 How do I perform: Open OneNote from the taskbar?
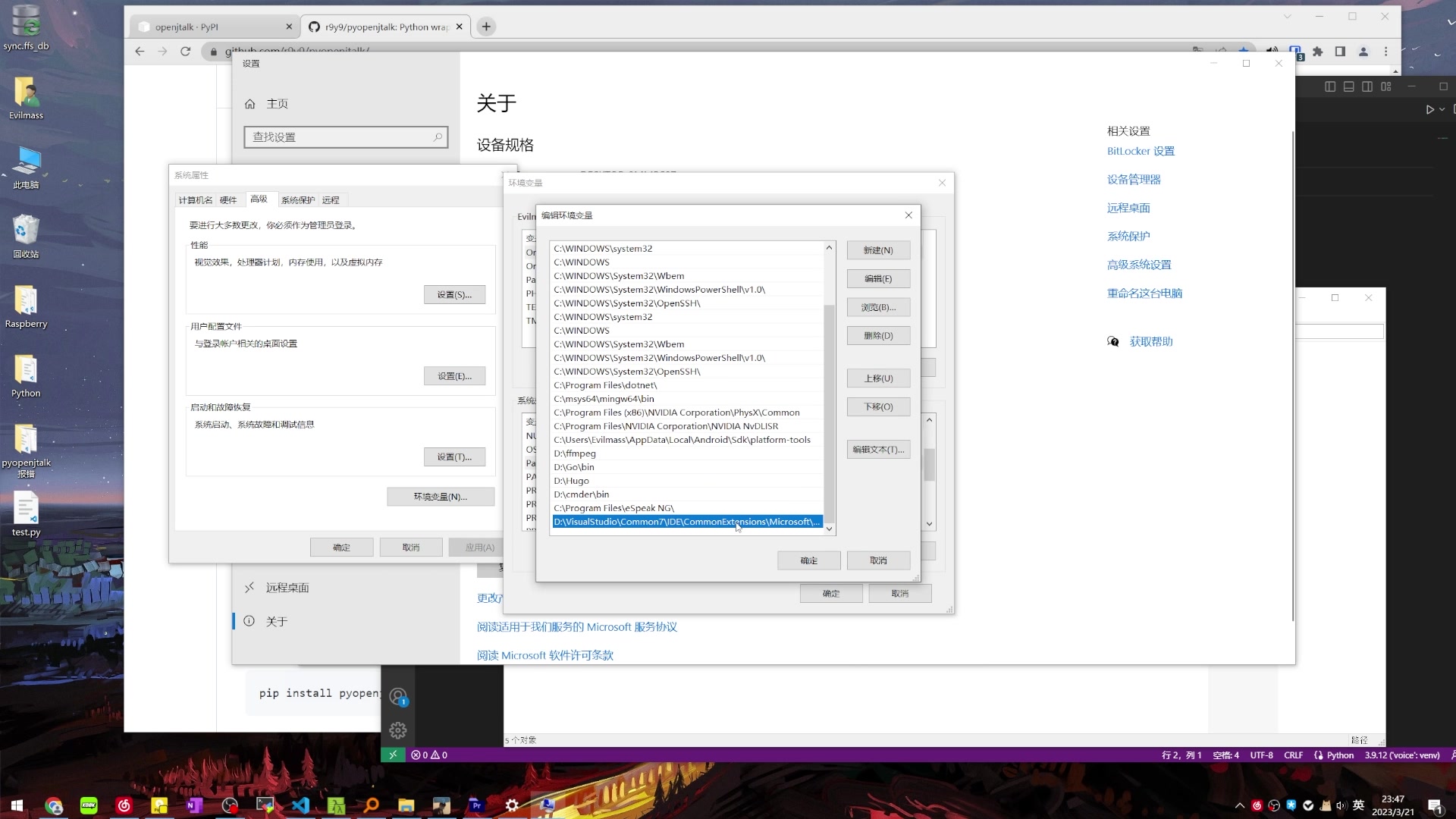194,805
